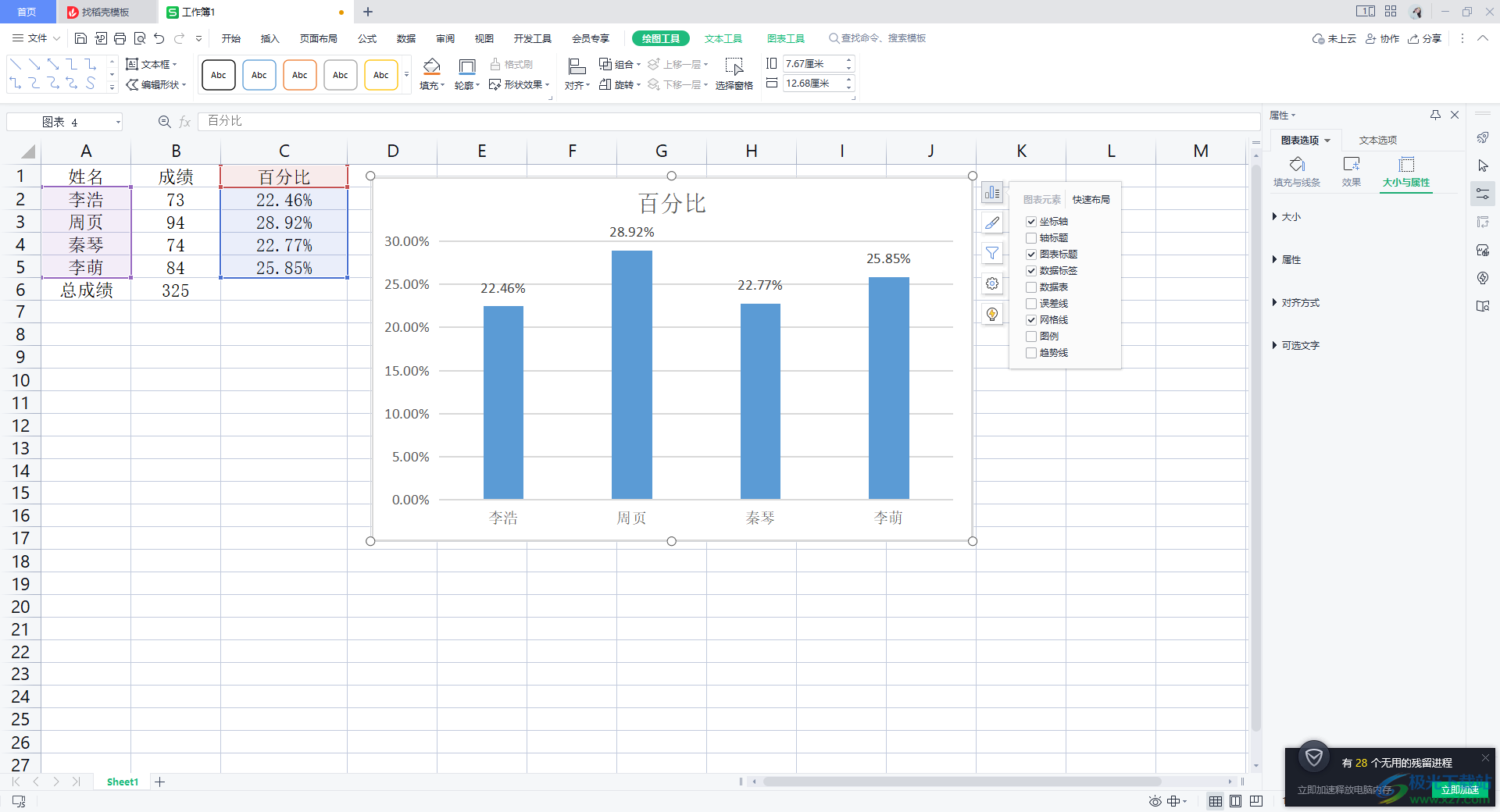The width and height of the screenshot is (1500, 812).
Task: Click the Save icon in quick access toolbar
Action: click(80, 38)
